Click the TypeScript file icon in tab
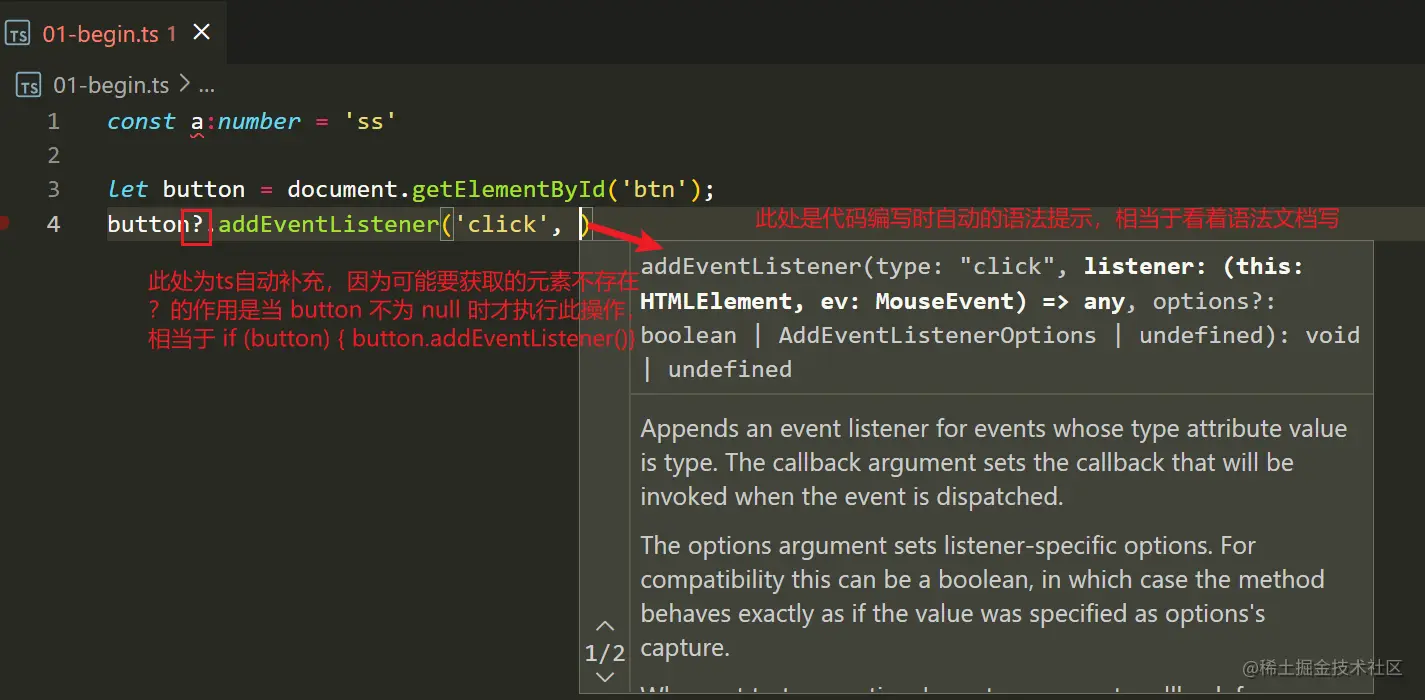1425x700 pixels. [x=18, y=34]
